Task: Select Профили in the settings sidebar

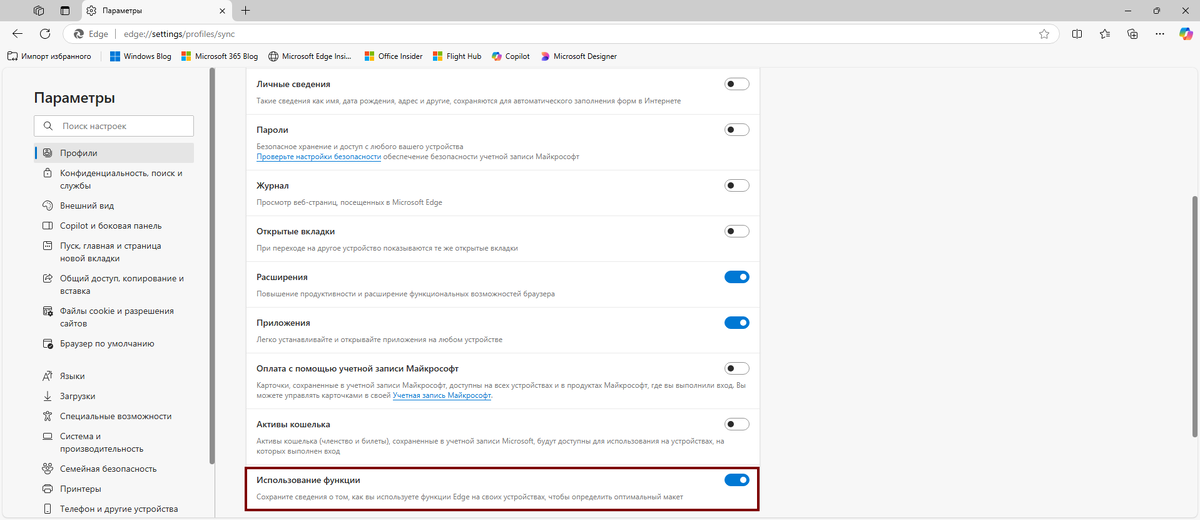Action: click(x=114, y=153)
